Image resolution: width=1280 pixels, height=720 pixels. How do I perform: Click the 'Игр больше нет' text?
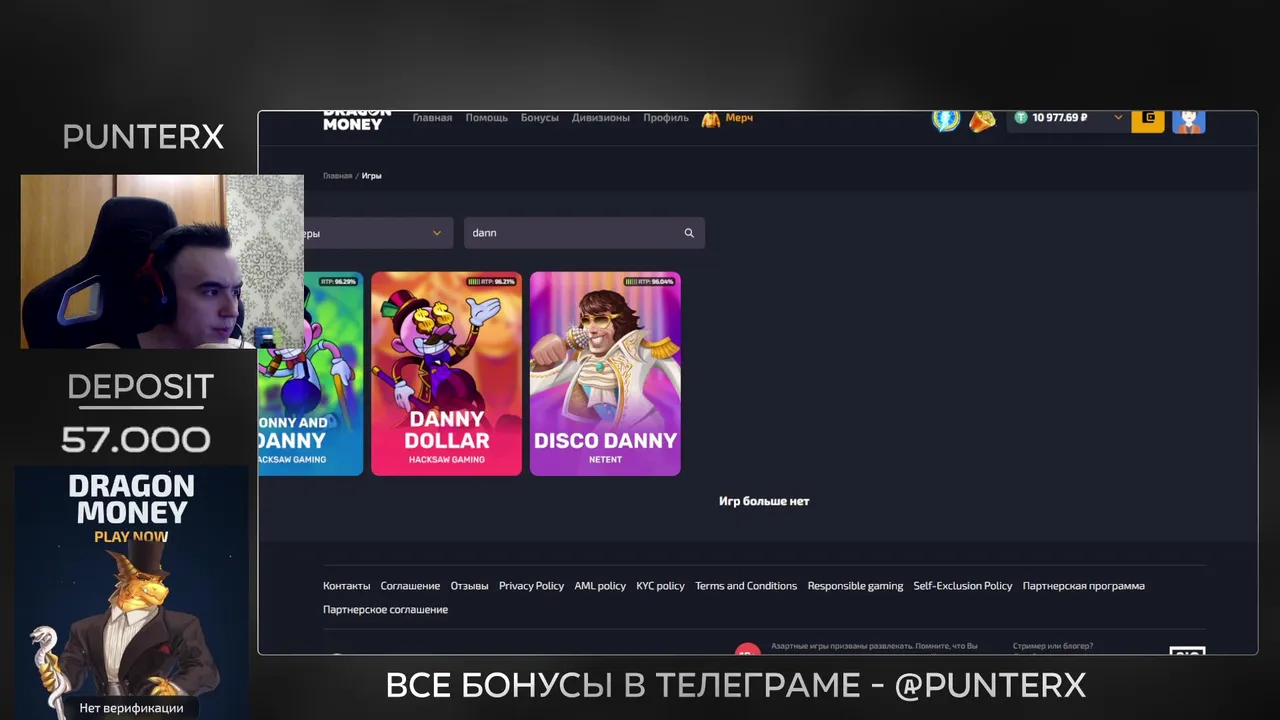click(x=764, y=501)
